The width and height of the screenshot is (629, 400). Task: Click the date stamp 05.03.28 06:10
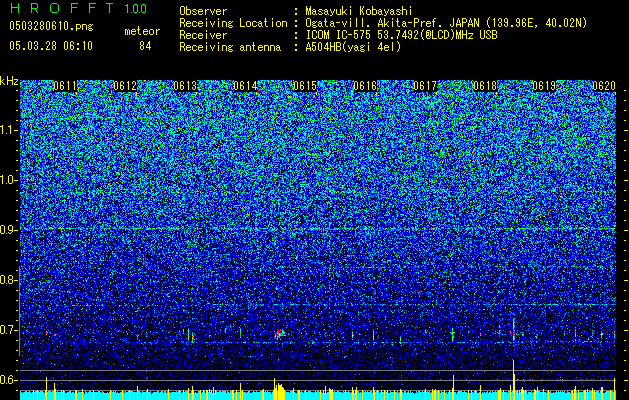click(51, 46)
